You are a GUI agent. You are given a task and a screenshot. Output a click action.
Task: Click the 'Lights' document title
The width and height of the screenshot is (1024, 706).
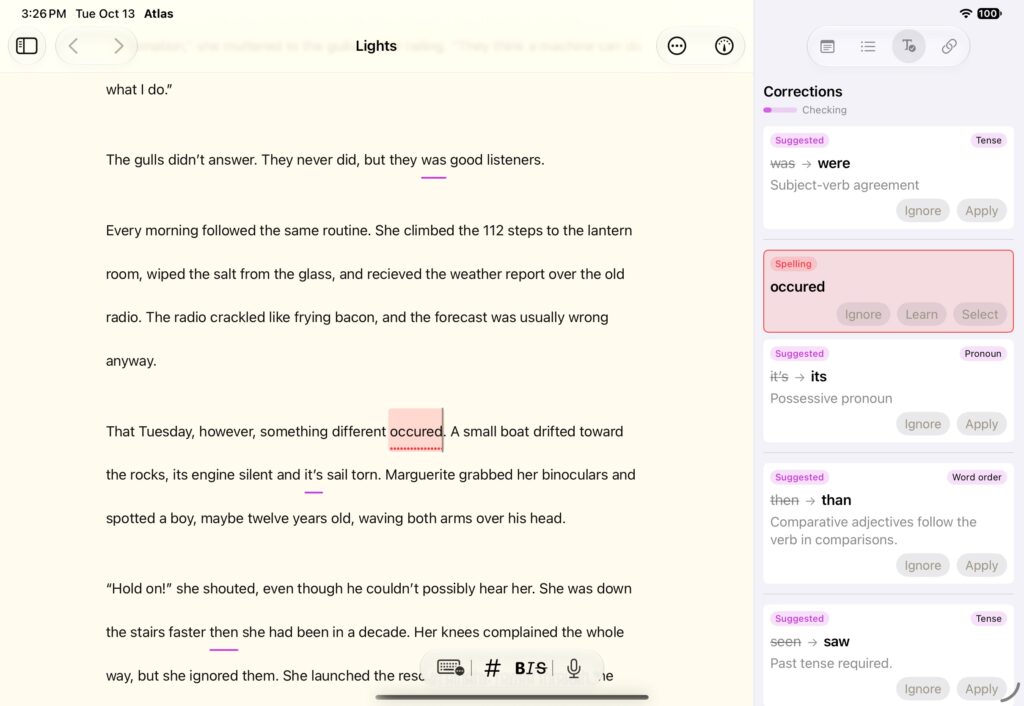[376, 46]
